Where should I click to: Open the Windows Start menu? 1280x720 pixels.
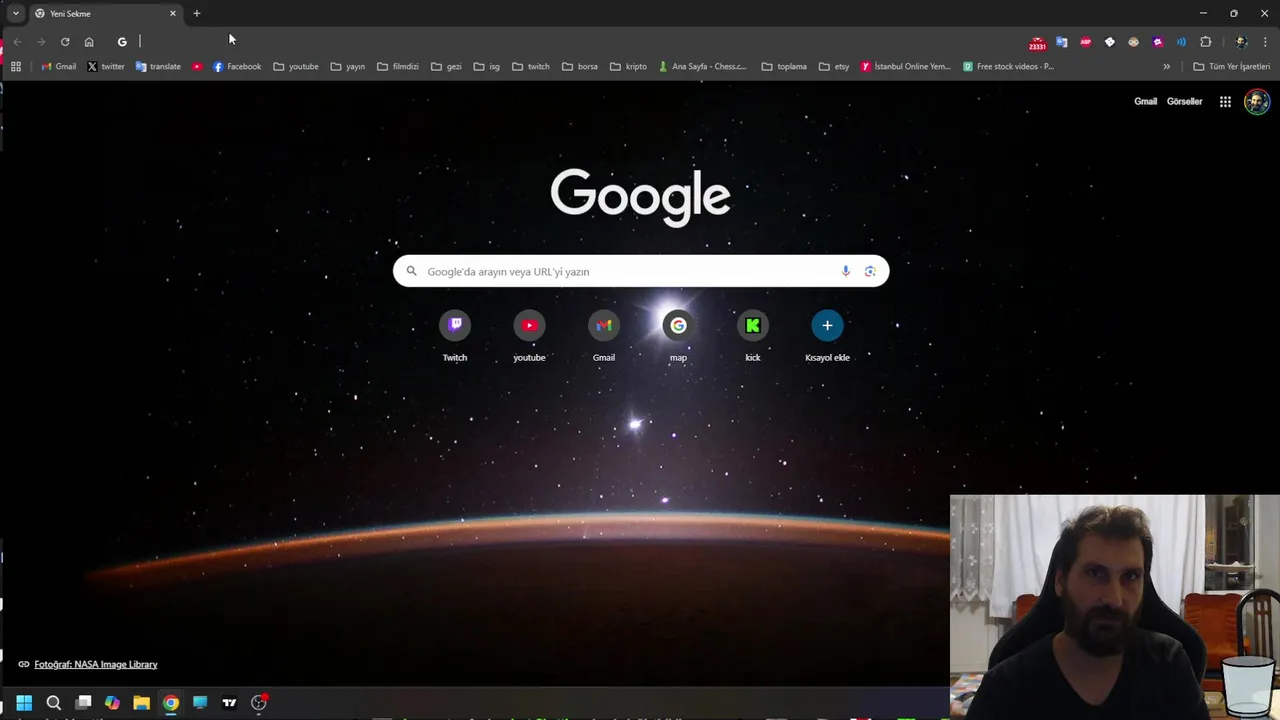tap(24, 703)
